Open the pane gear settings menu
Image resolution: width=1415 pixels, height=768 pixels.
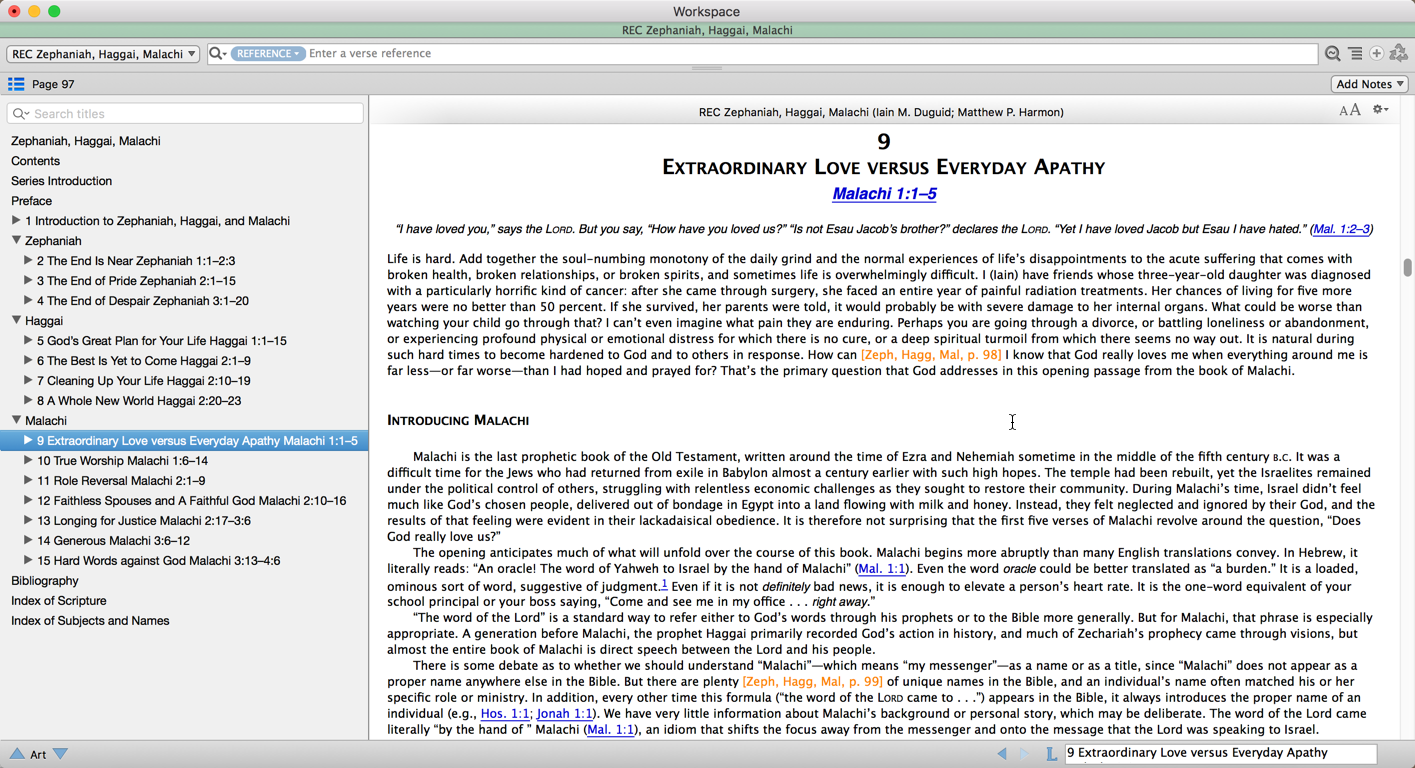1381,110
